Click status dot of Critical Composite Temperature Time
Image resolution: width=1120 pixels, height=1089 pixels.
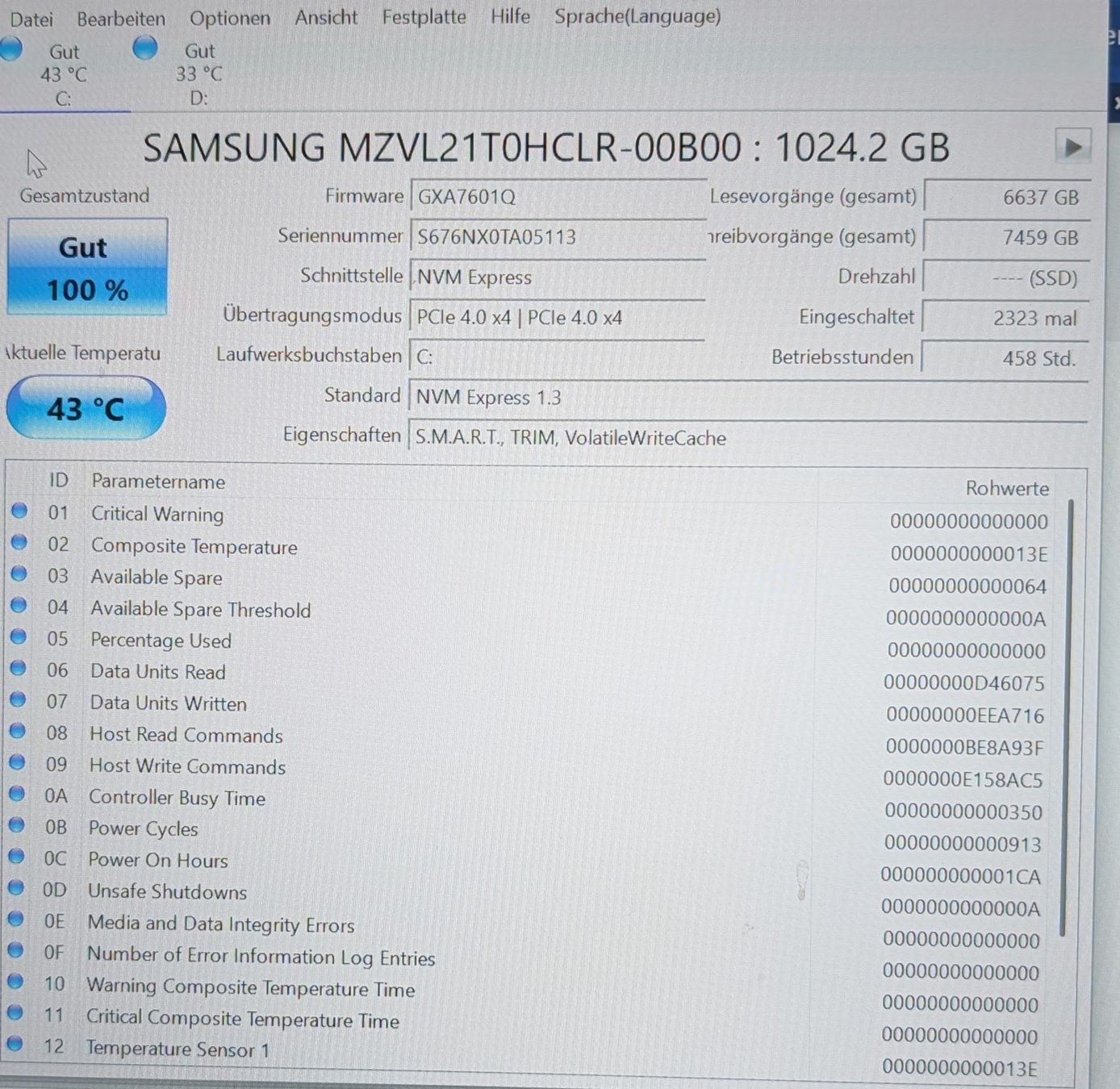click(x=15, y=1012)
